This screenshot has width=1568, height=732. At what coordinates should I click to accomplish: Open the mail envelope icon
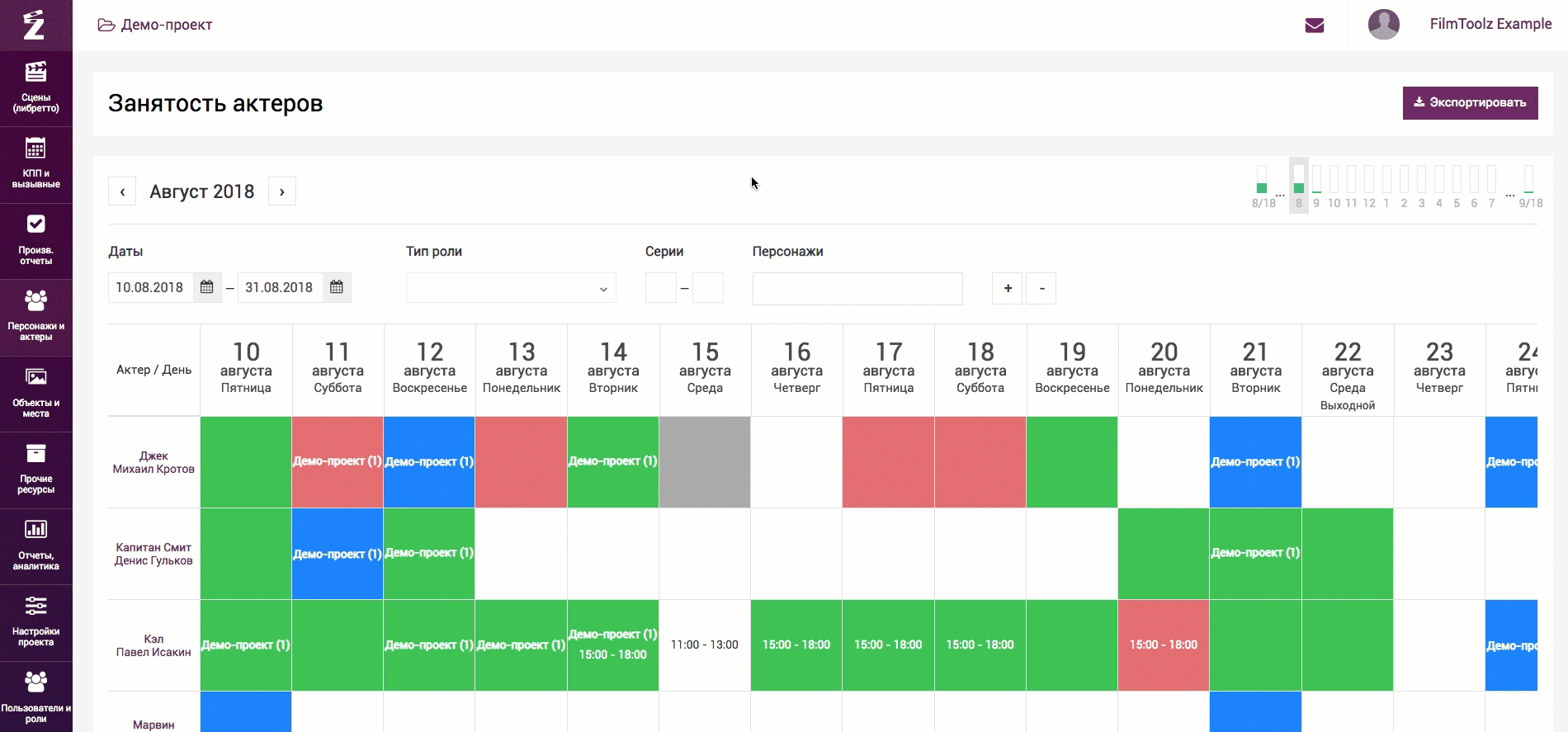(x=1315, y=26)
